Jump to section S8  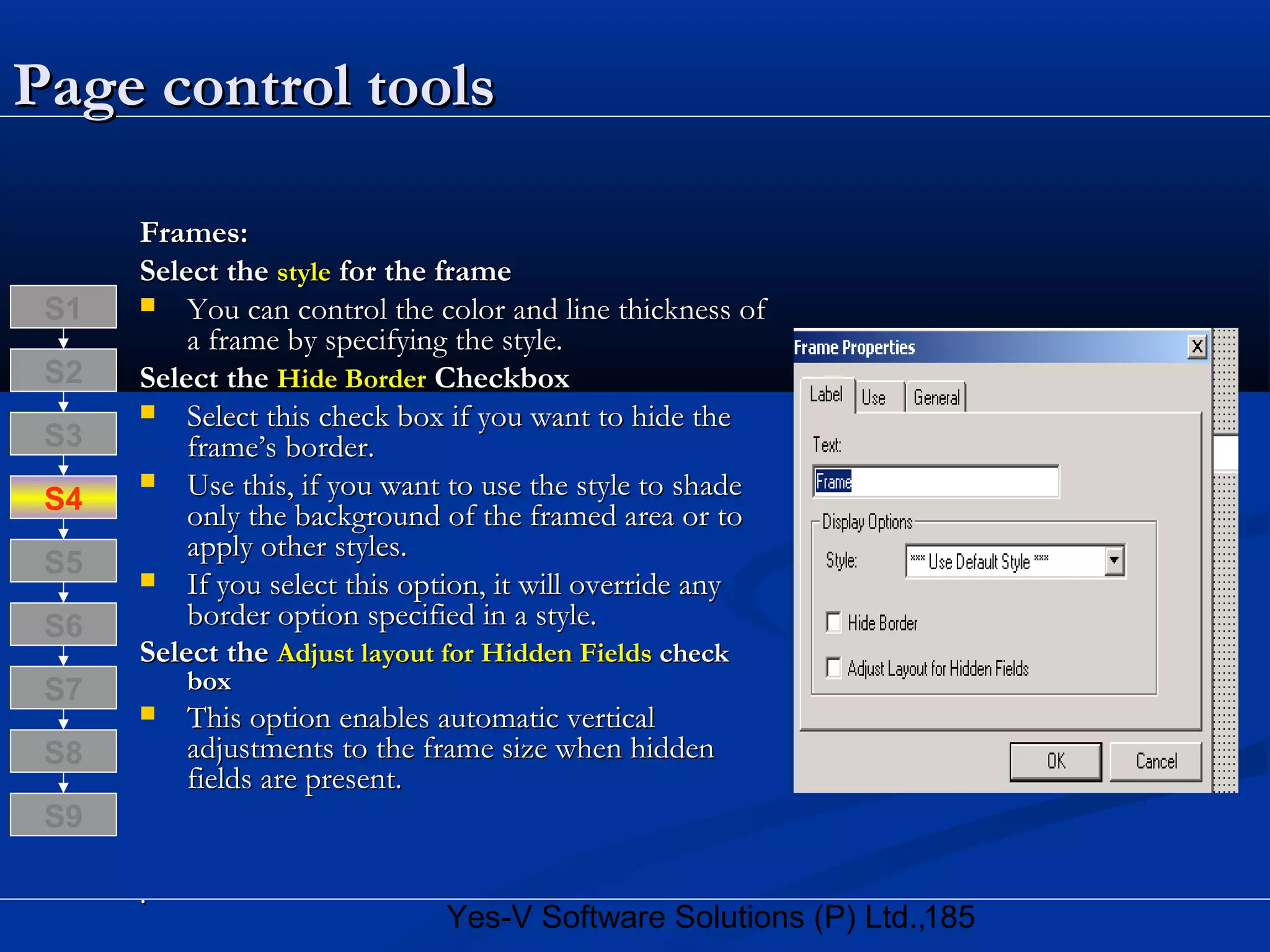tap(63, 751)
